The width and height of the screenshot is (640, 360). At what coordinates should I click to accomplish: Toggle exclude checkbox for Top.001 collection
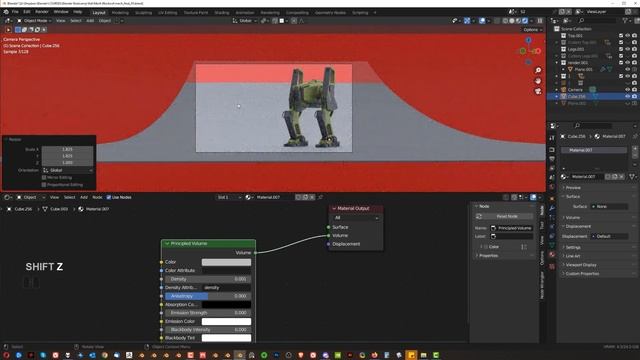[621, 36]
